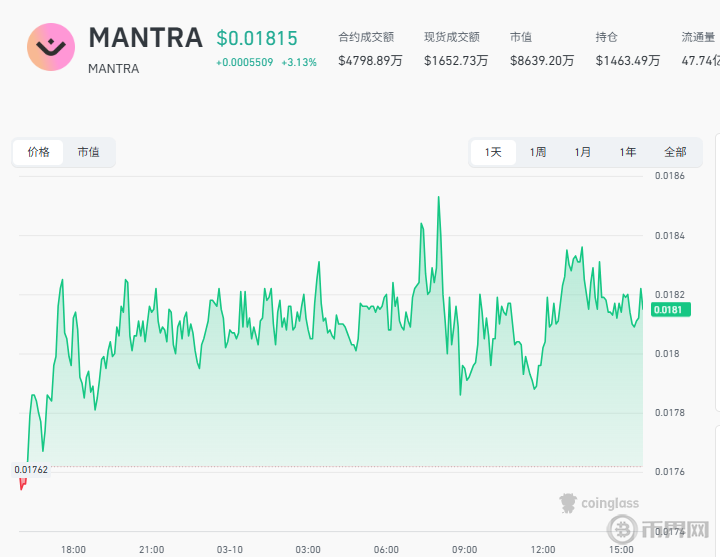Viewport: 720px width, 557px height.
Task: Click the 合约成交额 value $4798.89万
Action: pos(370,61)
